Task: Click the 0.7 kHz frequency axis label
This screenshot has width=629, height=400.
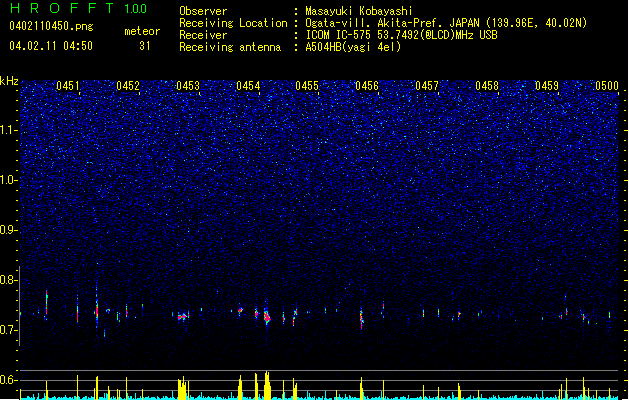Action: coord(8,330)
